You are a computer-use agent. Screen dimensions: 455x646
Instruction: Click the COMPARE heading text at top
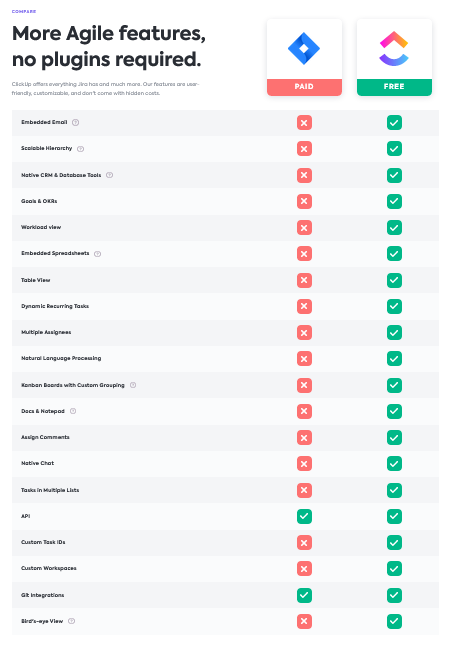(x=24, y=12)
